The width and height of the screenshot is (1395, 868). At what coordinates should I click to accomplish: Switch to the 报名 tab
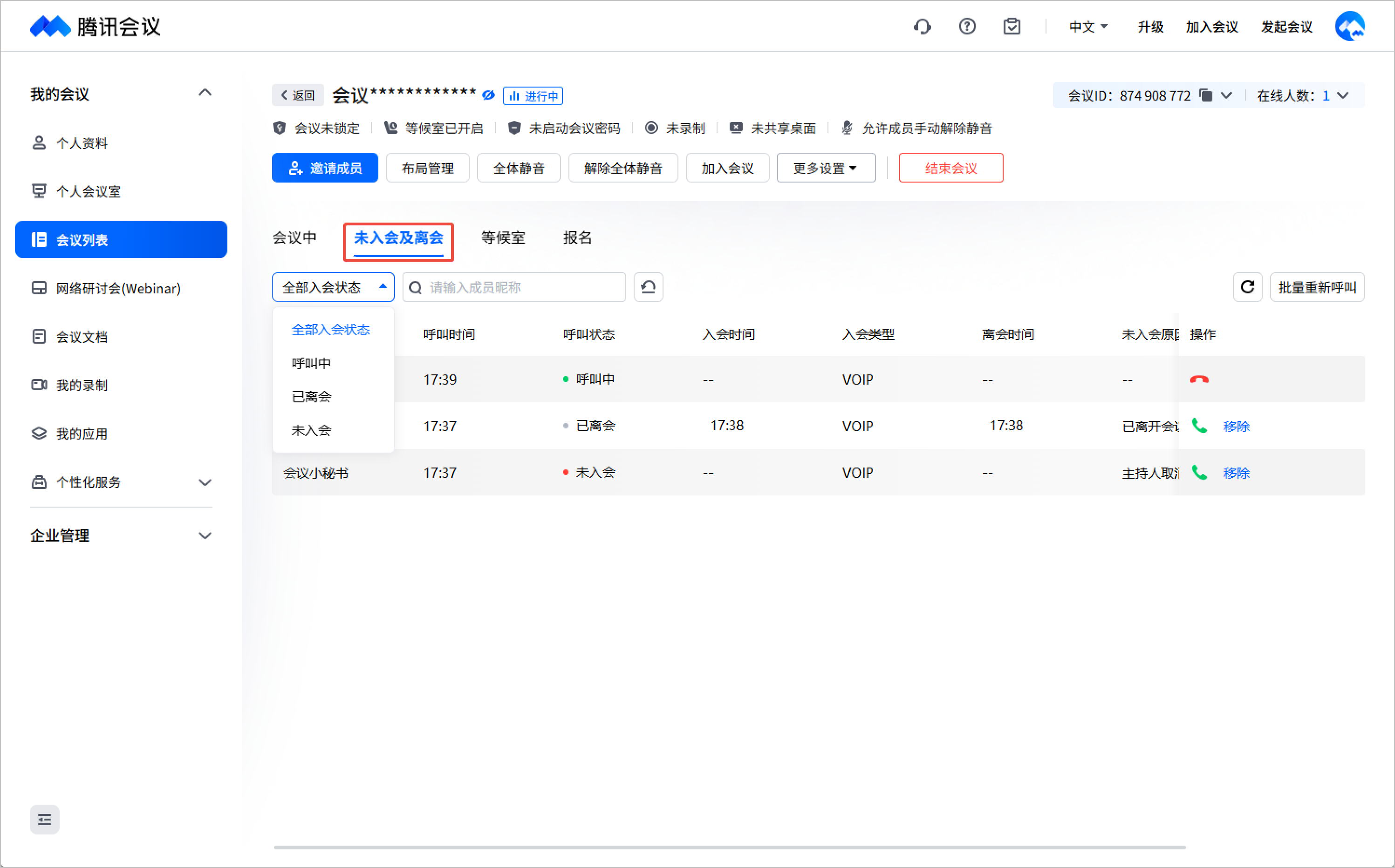coord(577,237)
